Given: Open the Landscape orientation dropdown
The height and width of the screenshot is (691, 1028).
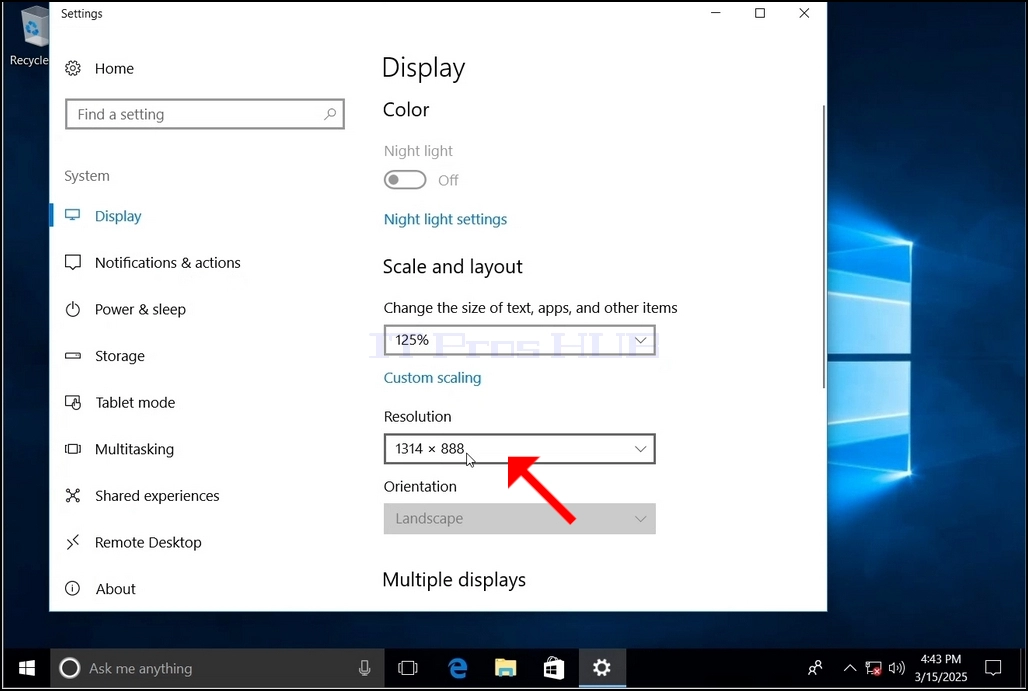Looking at the screenshot, I should click(x=519, y=519).
